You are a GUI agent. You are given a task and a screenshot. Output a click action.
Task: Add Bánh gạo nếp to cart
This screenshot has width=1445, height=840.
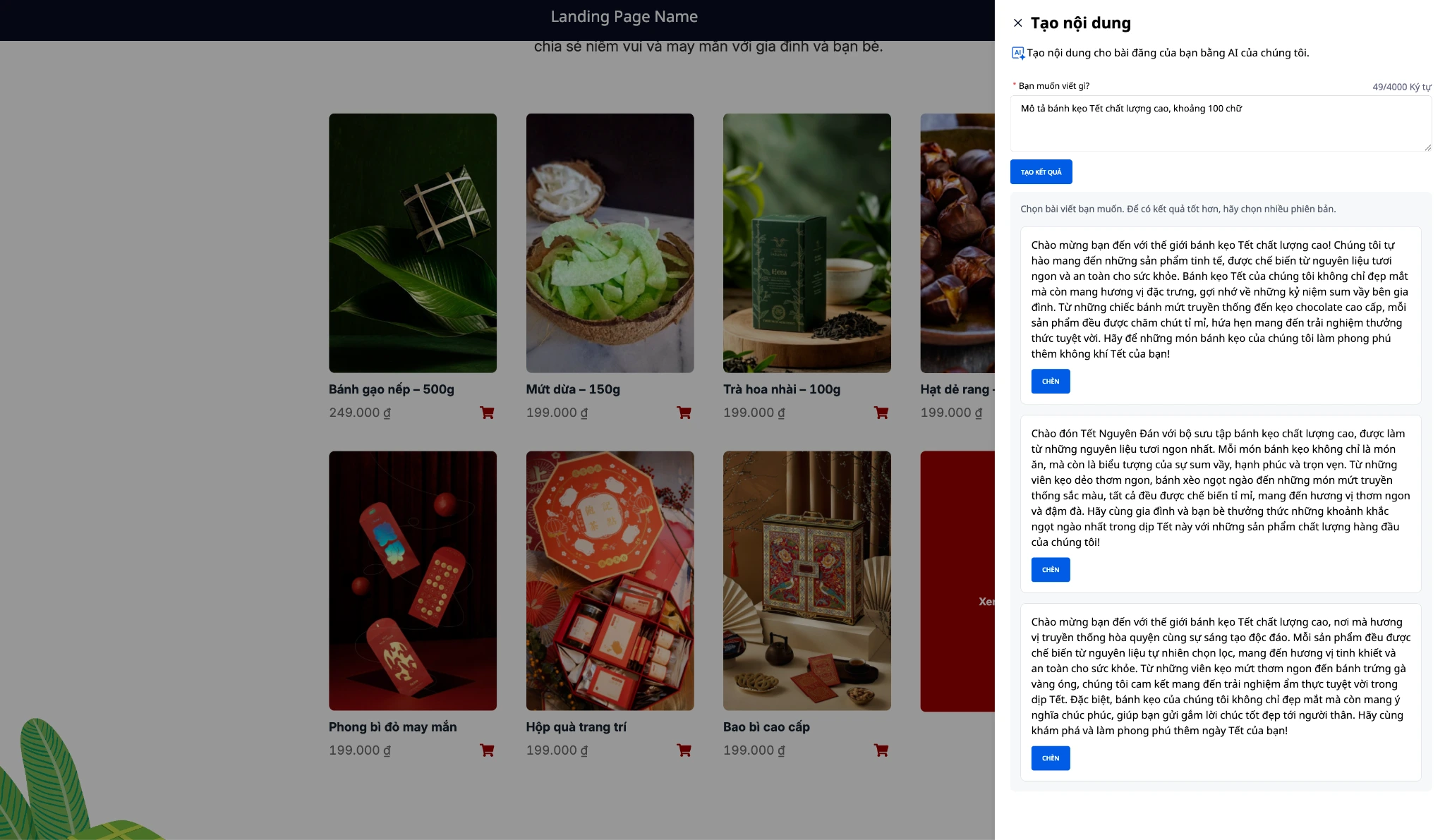click(x=487, y=413)
